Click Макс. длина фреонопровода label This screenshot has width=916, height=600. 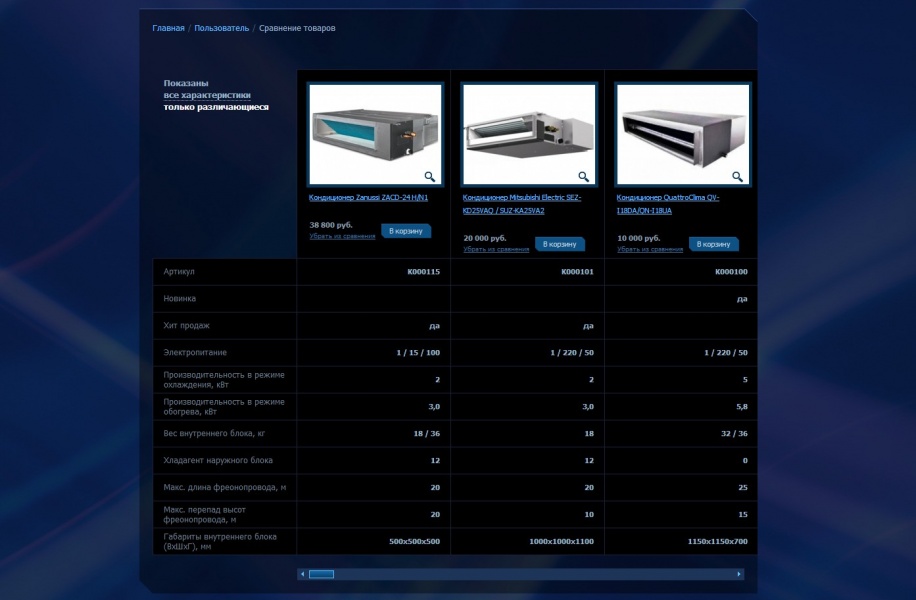225,487
